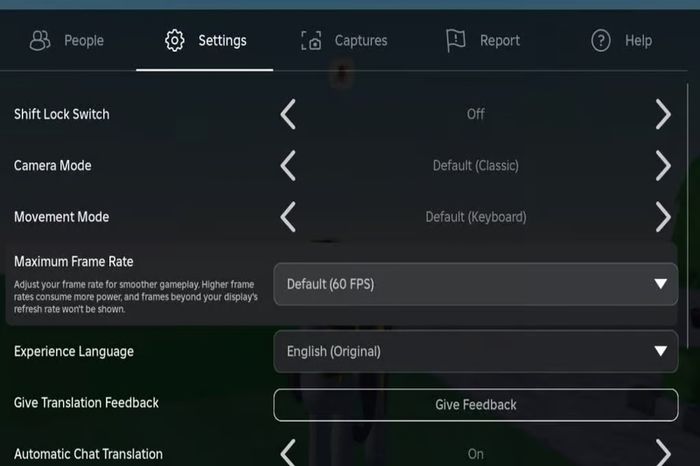Click right arrow for Camera Mode

tap(663, 166)
